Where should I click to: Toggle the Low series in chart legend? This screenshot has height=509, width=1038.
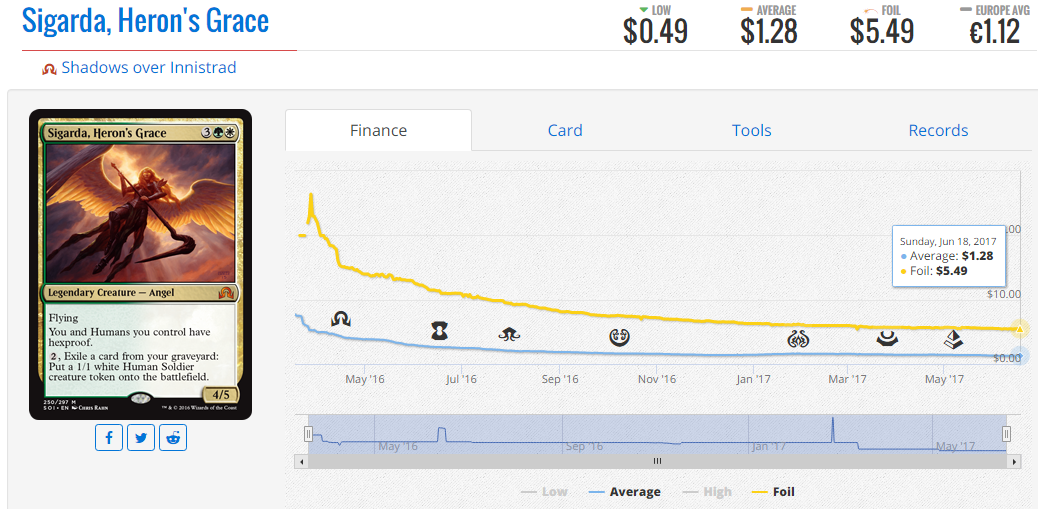(544, 492)
